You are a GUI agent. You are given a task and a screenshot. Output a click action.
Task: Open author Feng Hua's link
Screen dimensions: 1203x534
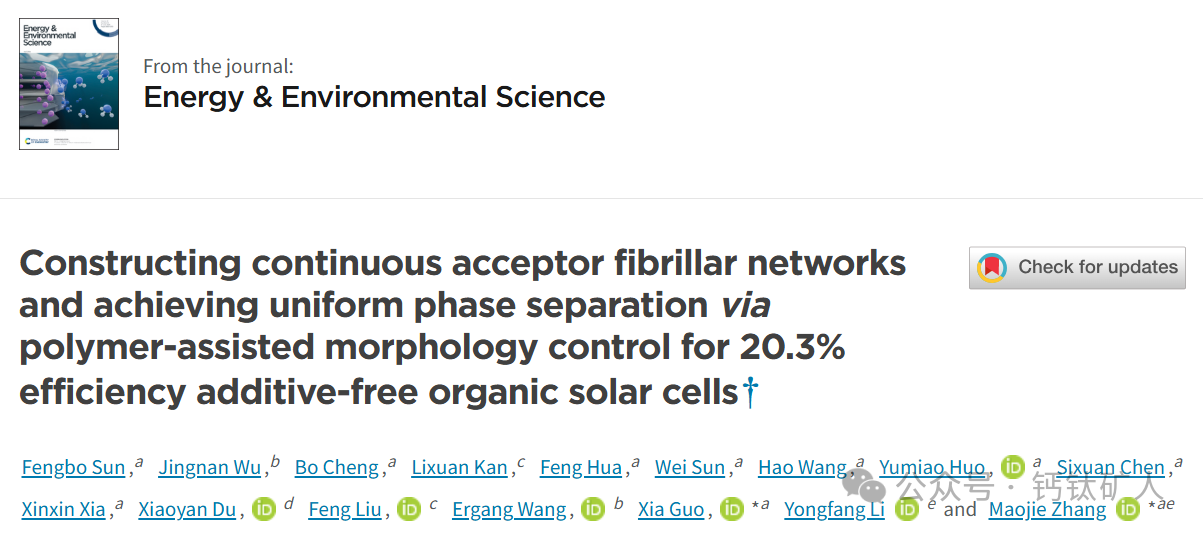(581, 467)
